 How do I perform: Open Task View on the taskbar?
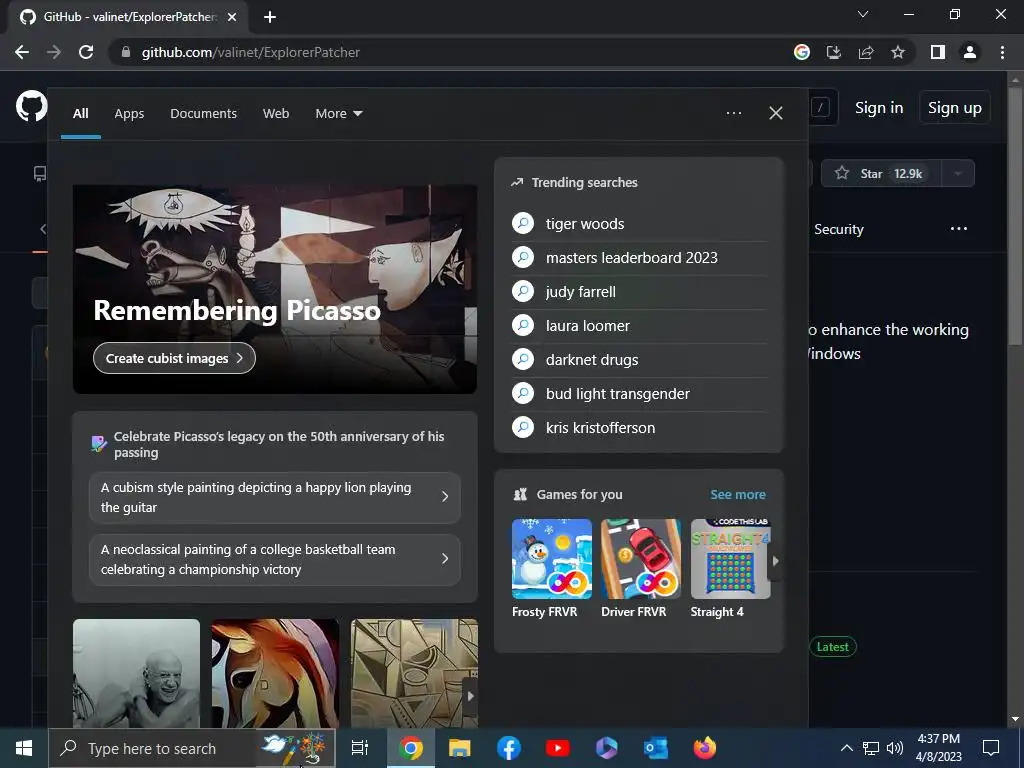(x=360, y=748)
